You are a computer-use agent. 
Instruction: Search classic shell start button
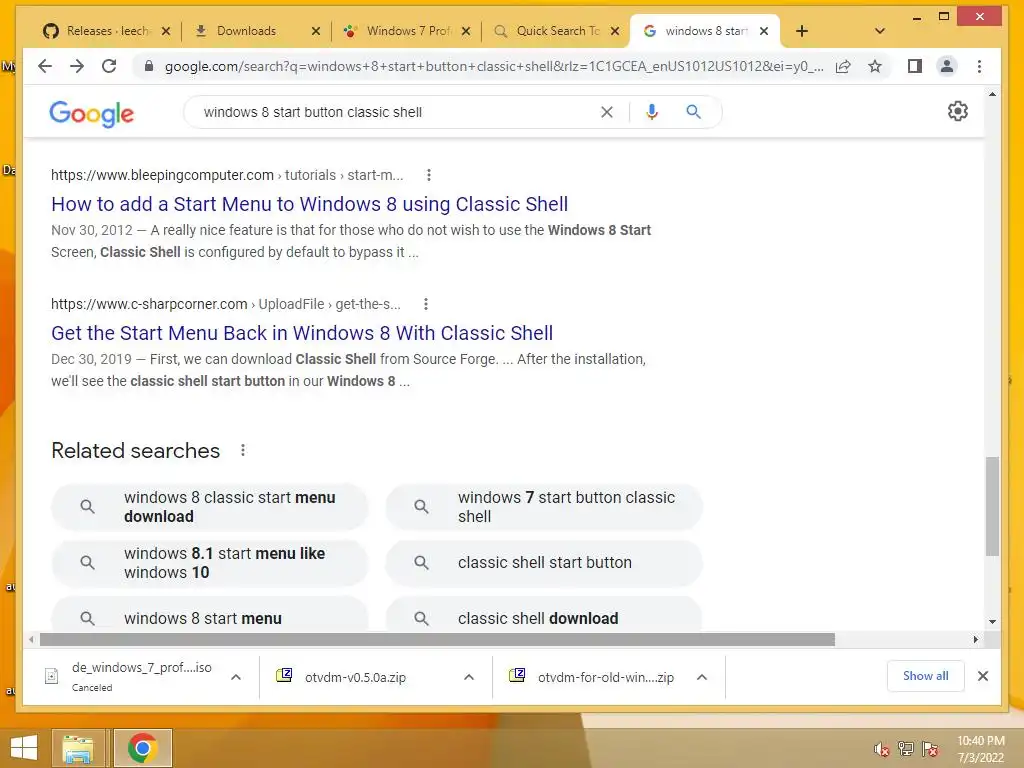[x=543, y=563]
